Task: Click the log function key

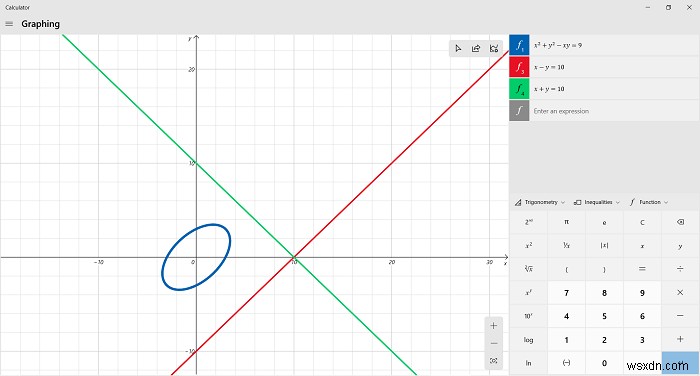Action: click(529, 340)
